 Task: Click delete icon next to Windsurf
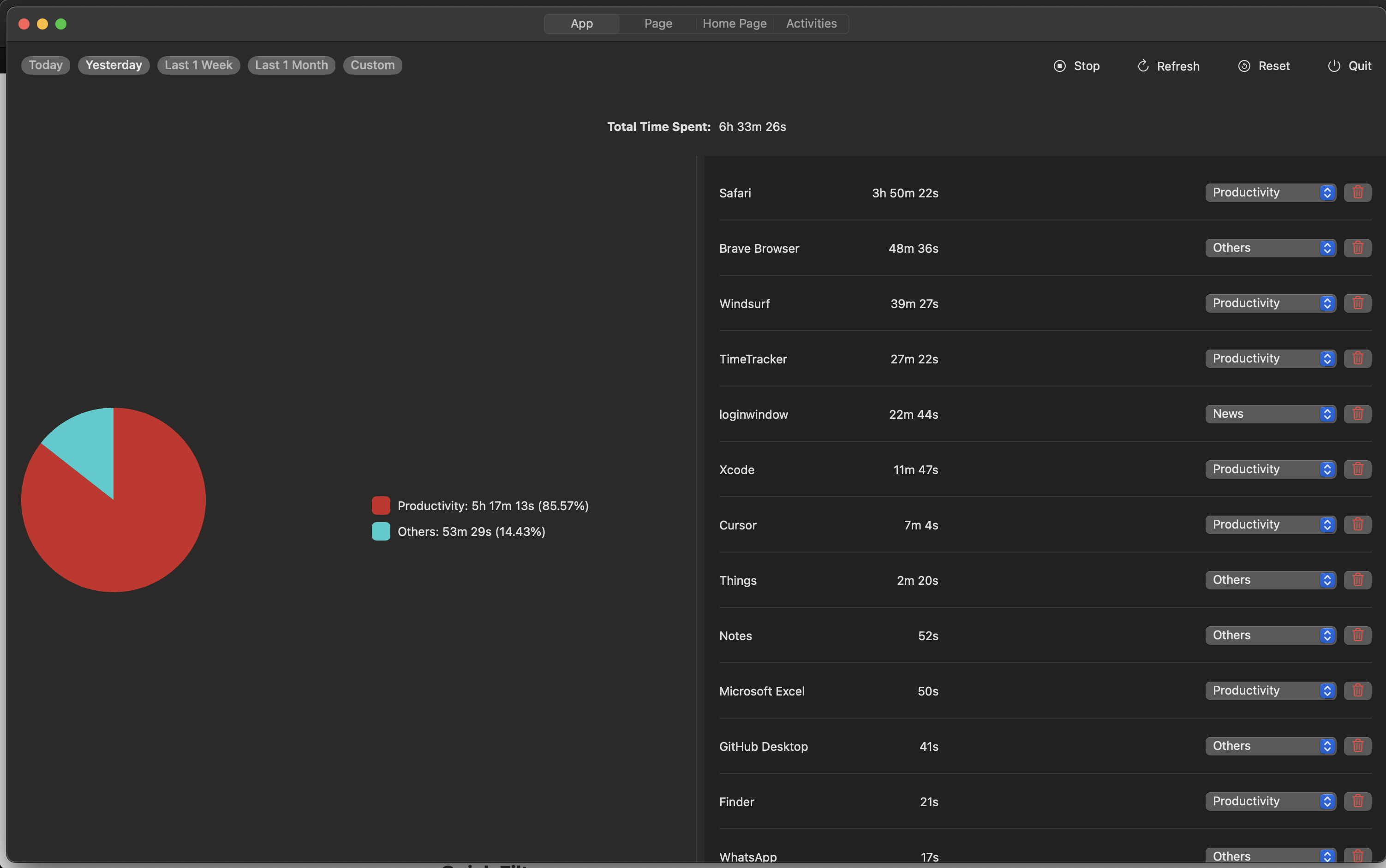pos(1358,303)
